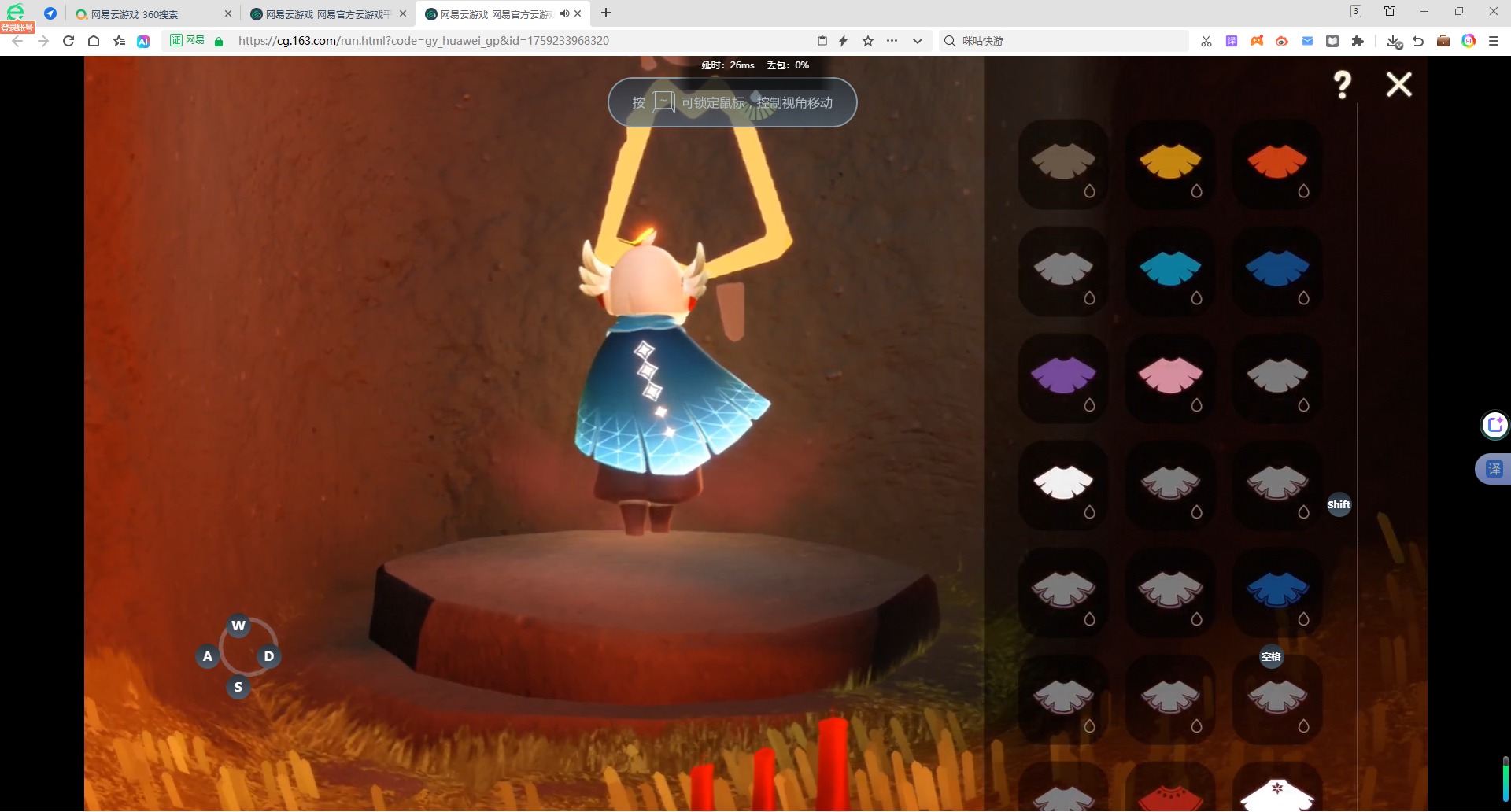
Task: Pick the cyan blue cape
Action: coord(1170,270)
